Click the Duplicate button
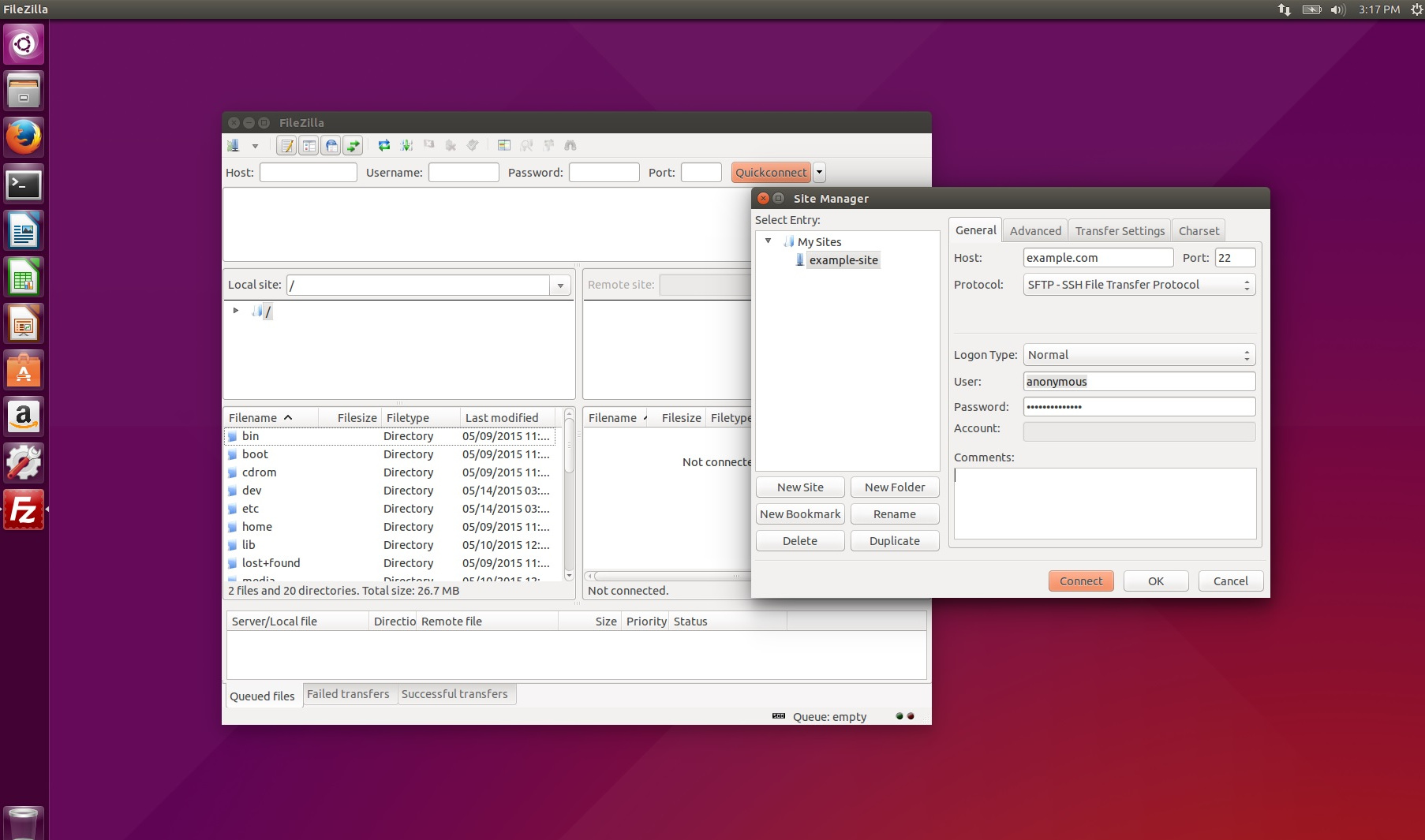 (895, 541)
